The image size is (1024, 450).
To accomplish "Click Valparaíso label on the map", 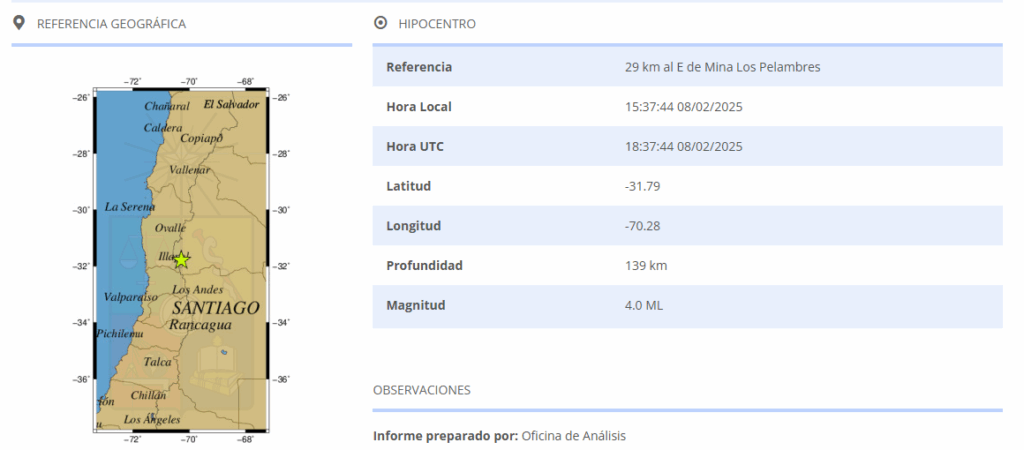I will (130, 297).
